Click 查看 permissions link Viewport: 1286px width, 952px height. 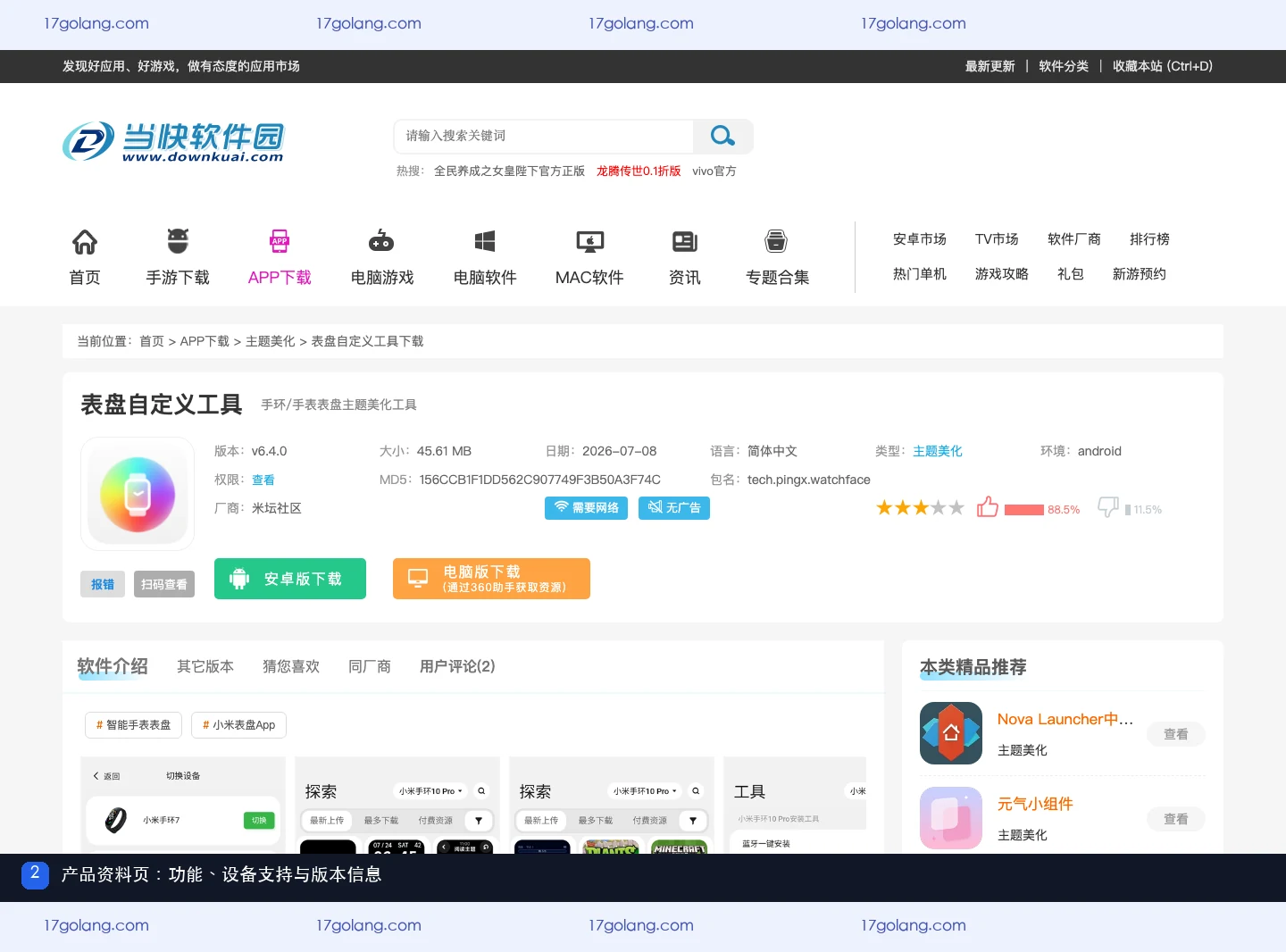[x=263, y=480]
